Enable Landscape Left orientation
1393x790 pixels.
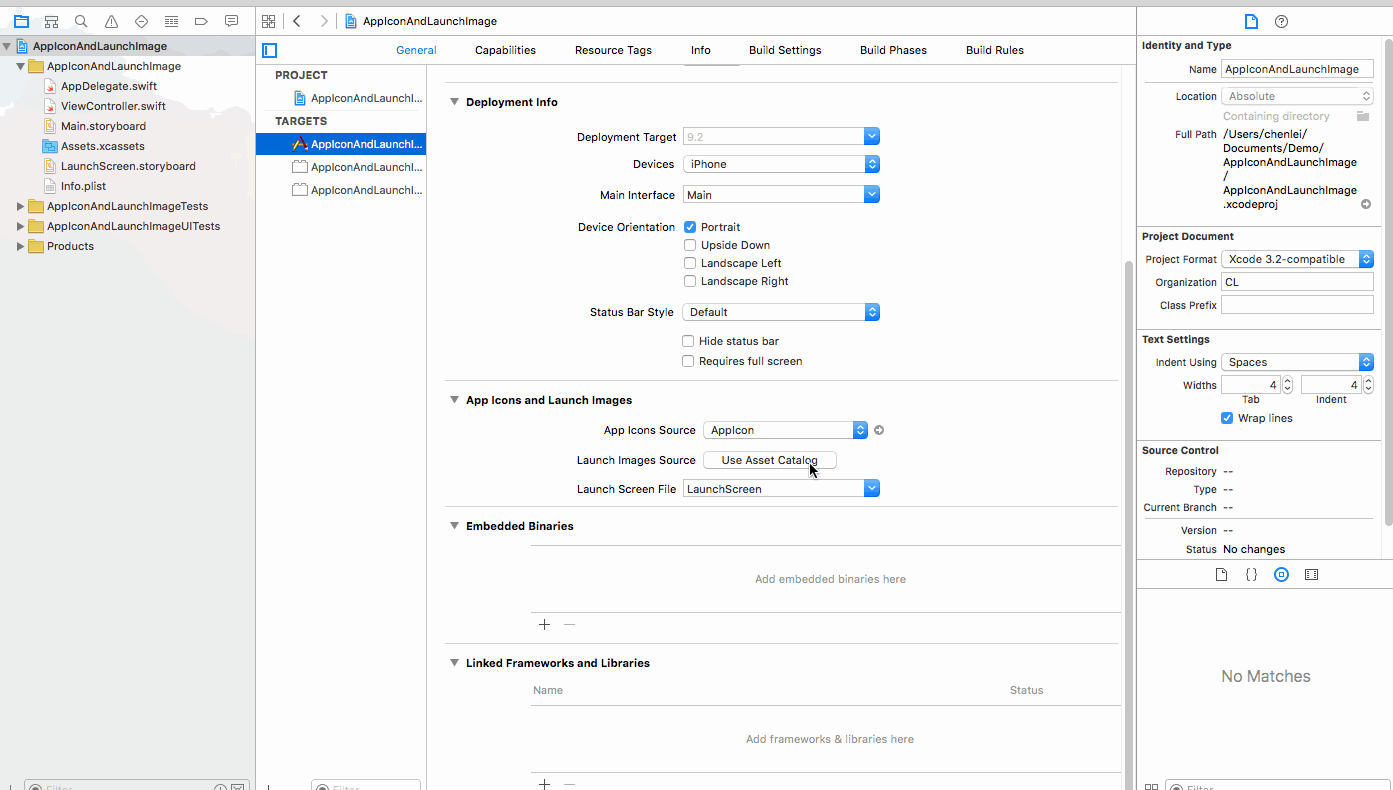click(x=690, y=263)
